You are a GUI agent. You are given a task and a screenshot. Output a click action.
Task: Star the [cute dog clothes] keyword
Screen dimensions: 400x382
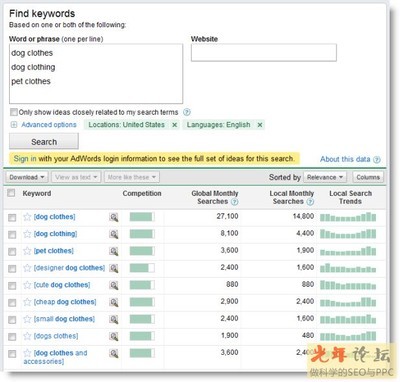27,285
